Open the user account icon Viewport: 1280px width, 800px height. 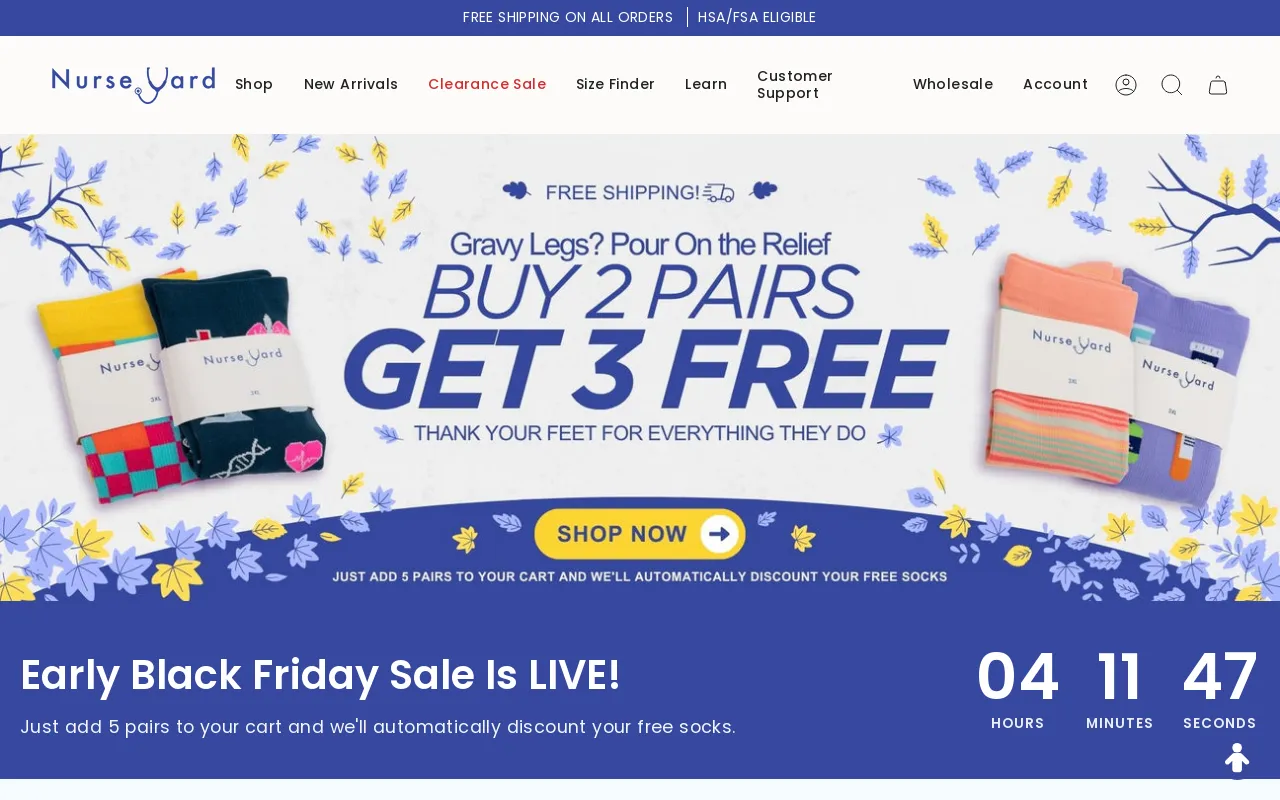tap(1126, 85)
